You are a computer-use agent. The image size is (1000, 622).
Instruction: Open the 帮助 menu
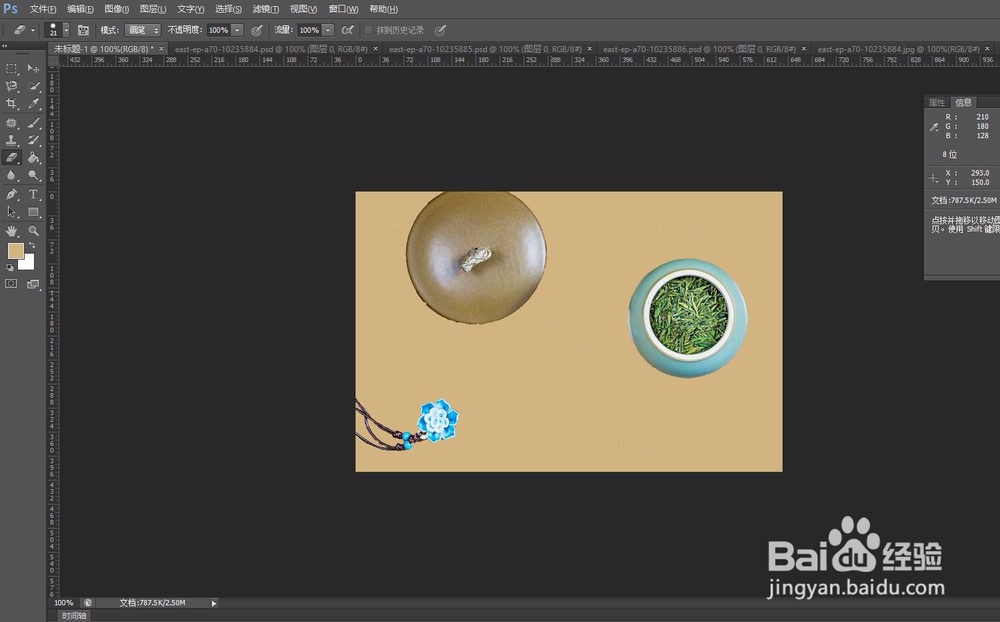(383, 9)
